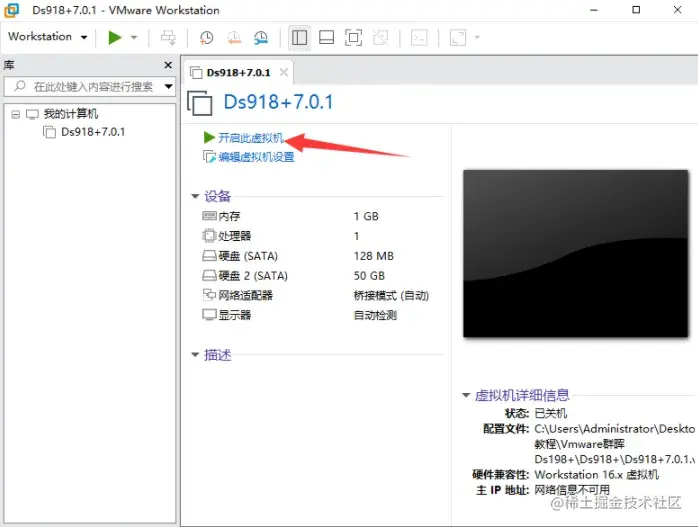
Task: Collapse the 我的计算机 tree node
Action: click(x=16, y=114)
